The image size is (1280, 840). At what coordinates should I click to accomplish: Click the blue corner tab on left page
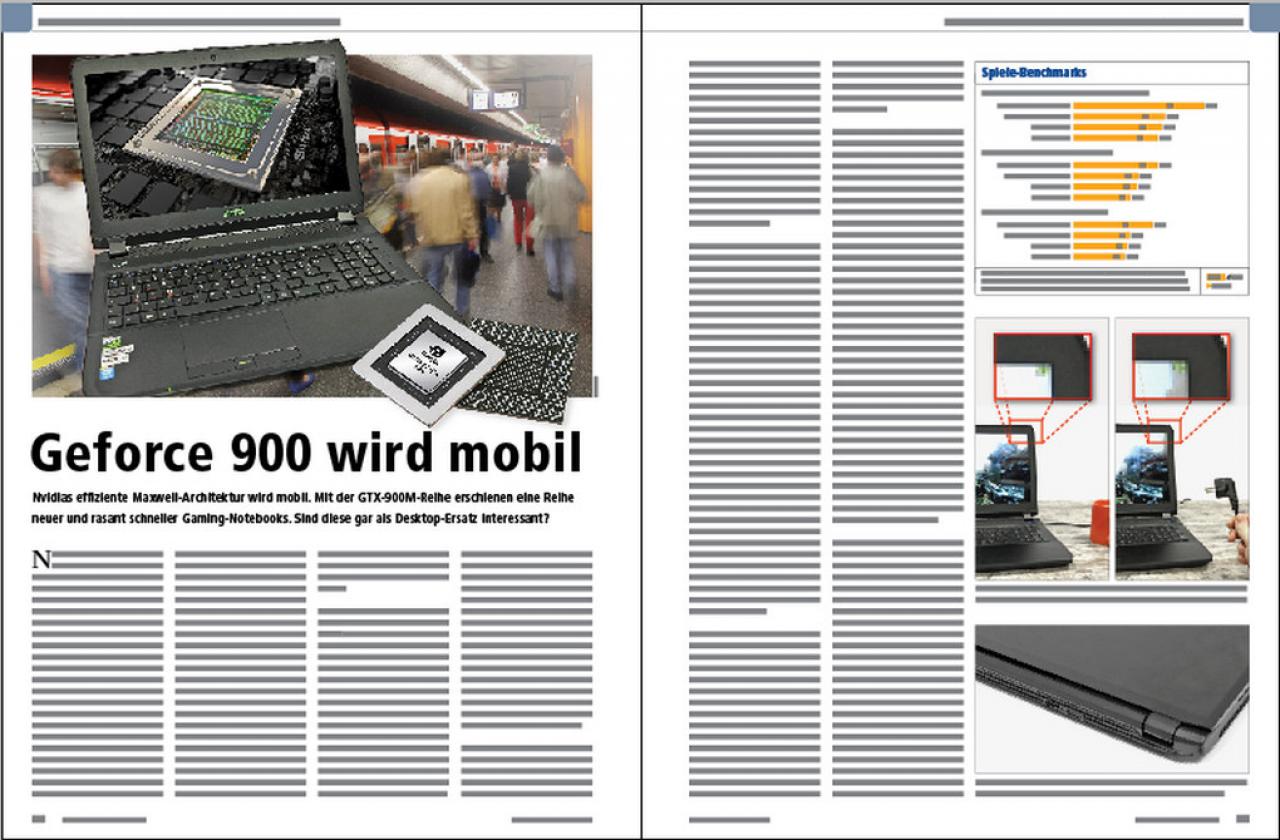click(x=16, y=18)
